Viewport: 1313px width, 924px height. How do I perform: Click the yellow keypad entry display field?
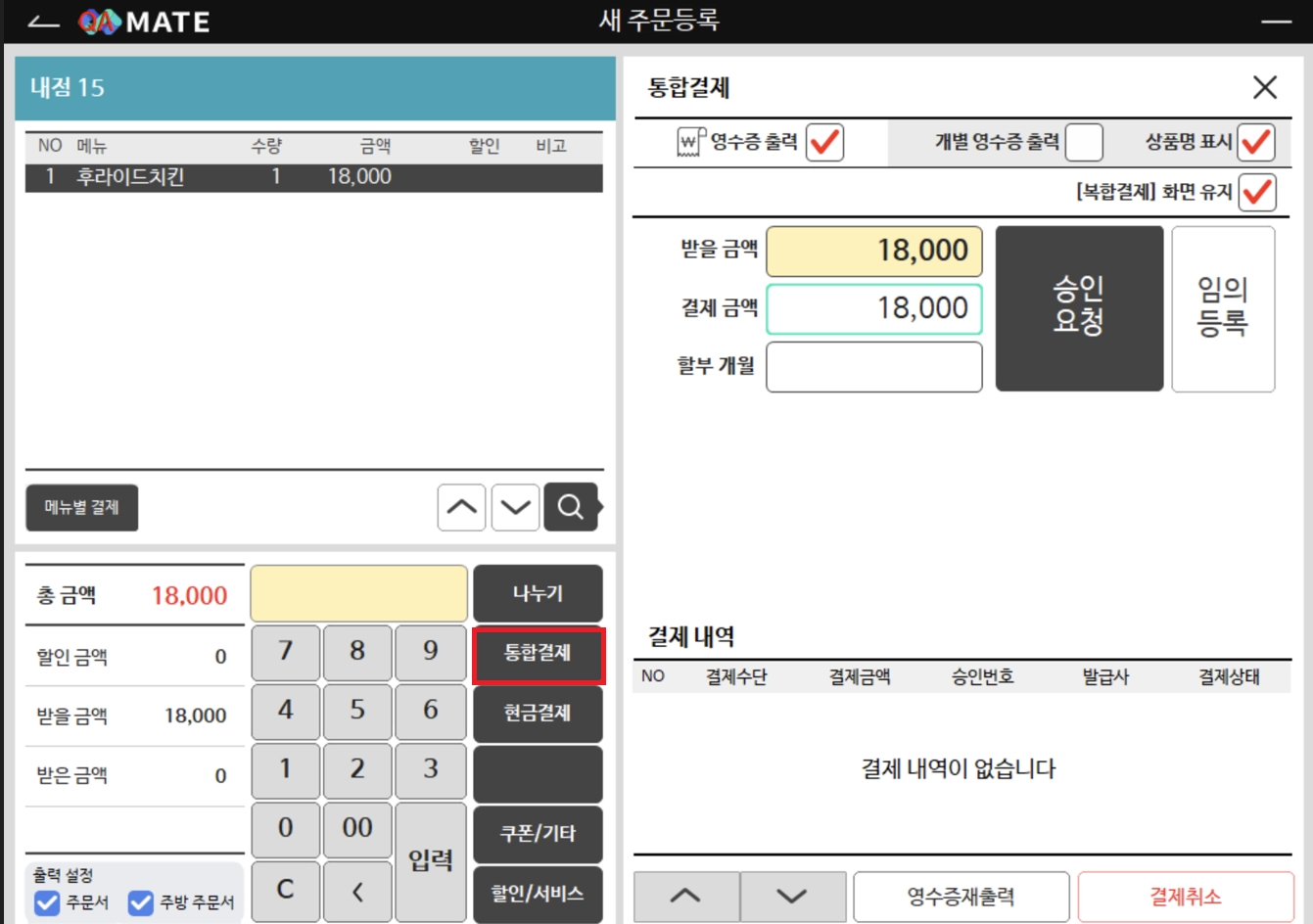(x=359, y=593)
